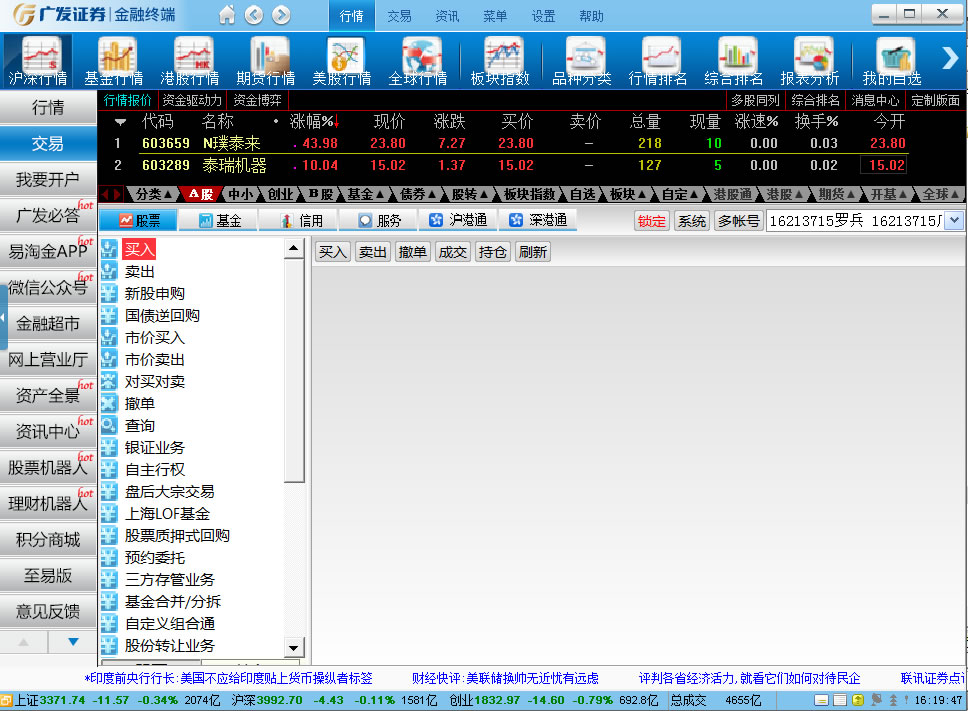Open the 交易 menu in top bar
968x711 pixels.
[399, 16]
